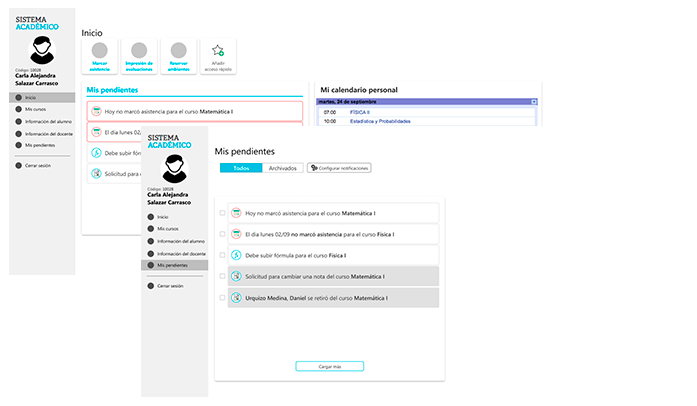Open the FÍSICA II calendar event link
This screenshot has width=697, height=406.
click(360, 112)
